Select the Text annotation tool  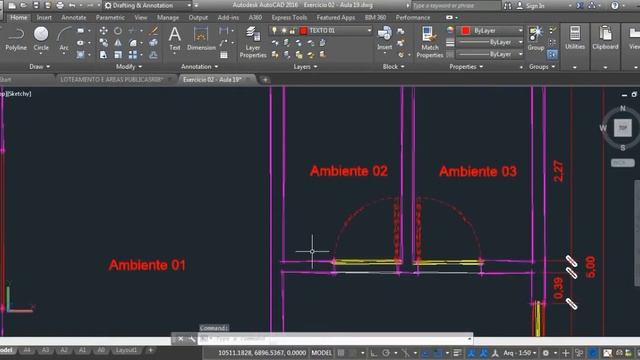click(175, 39)
